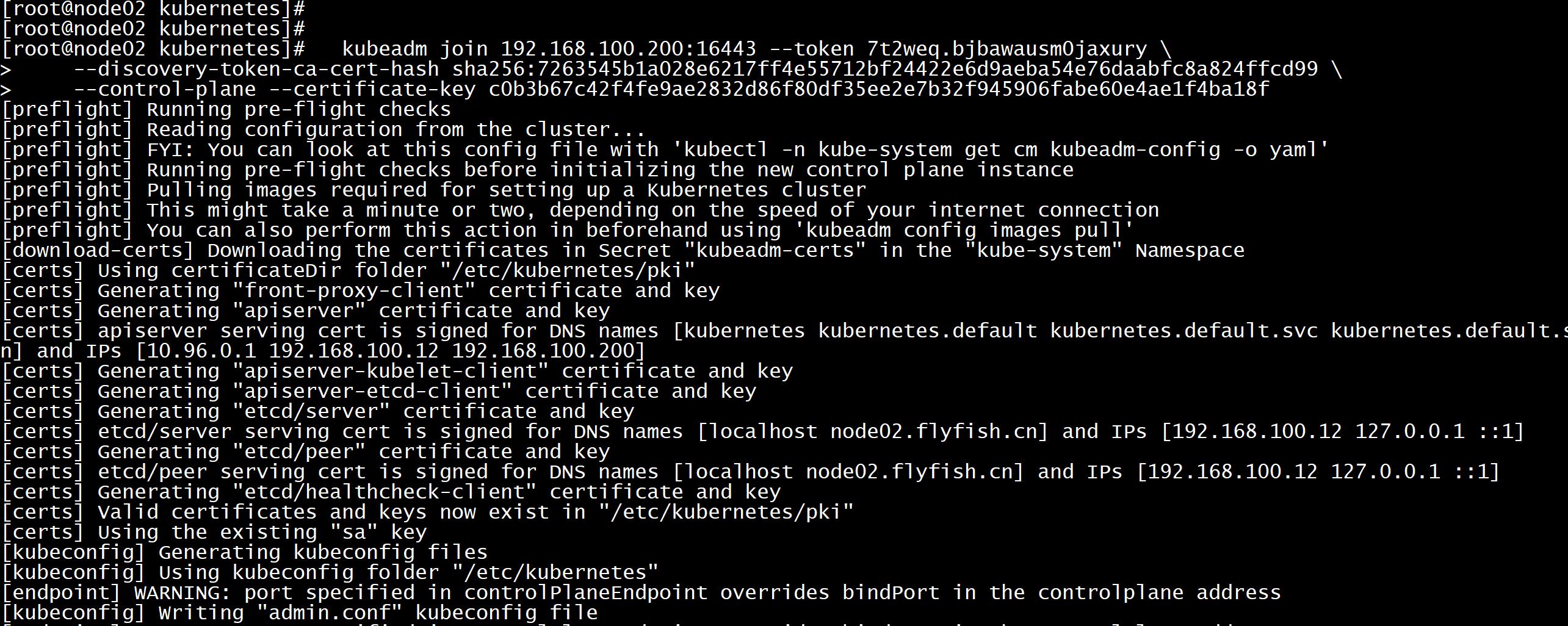Click the token value 7t2weq.bjbawausm0jaxury
Image resolution: width=1568 pixels, height=626 pixels.
pos(1006,49)
